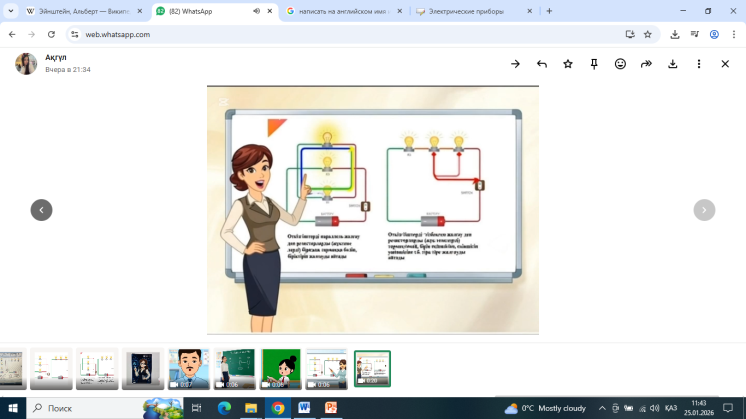Click the timestamp Вчера в 21:34
The height and width of the screenshot is (419, 746).
68,69
